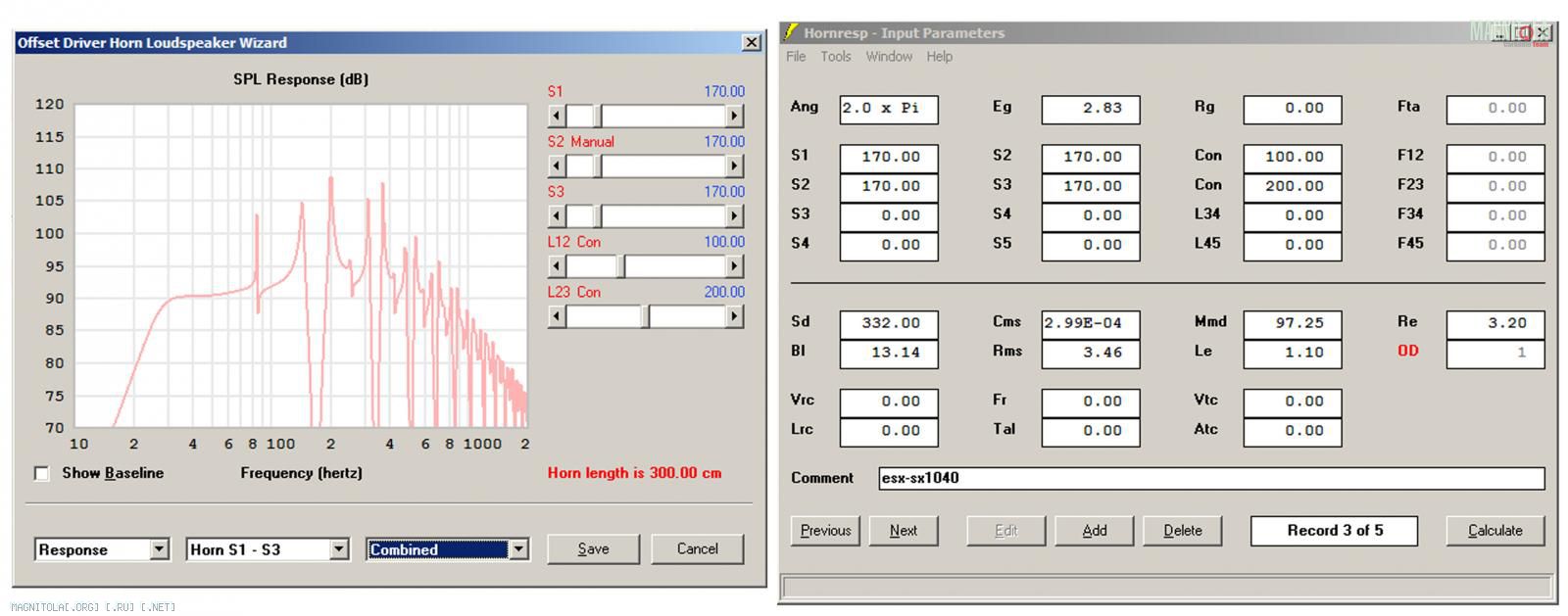
Task: Click the S2 Manual slider right arrow
Action: coord(734,166)
